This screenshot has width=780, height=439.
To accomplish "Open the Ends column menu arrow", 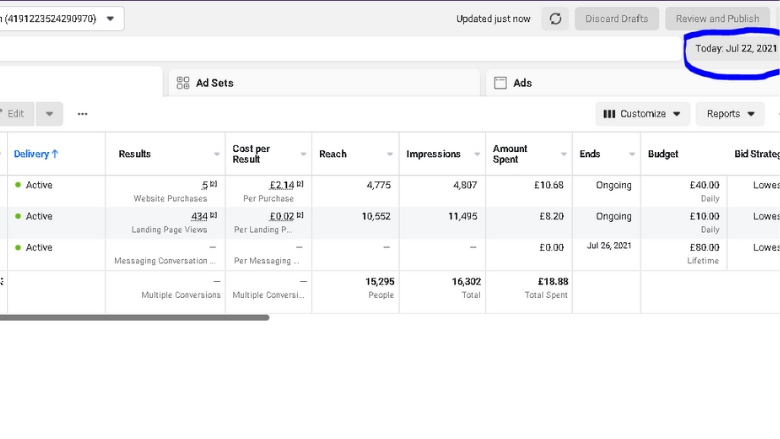I will pos(632,154).
